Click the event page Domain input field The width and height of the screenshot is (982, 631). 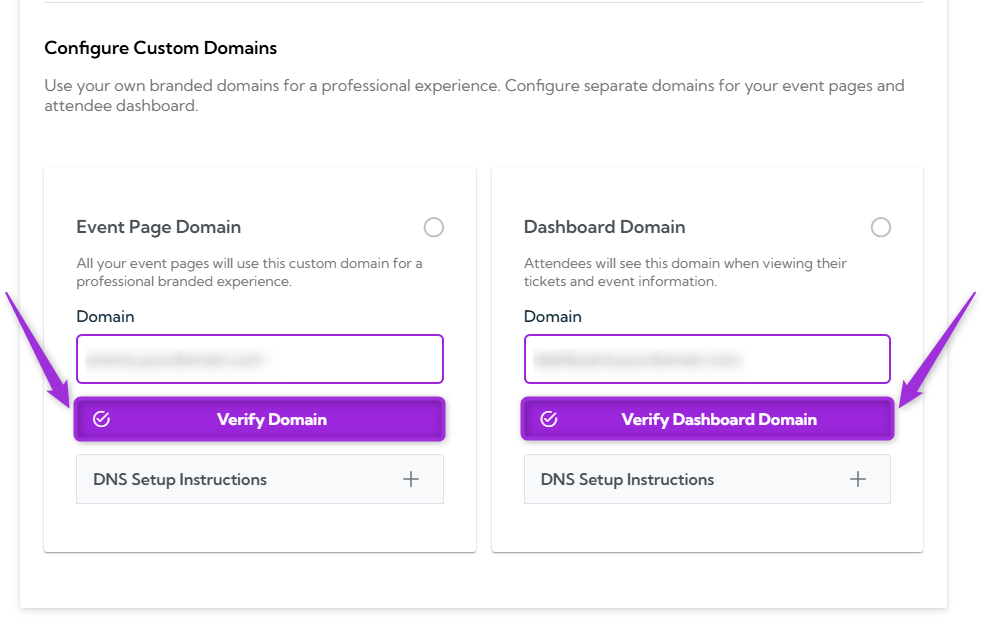pos(259,359)
